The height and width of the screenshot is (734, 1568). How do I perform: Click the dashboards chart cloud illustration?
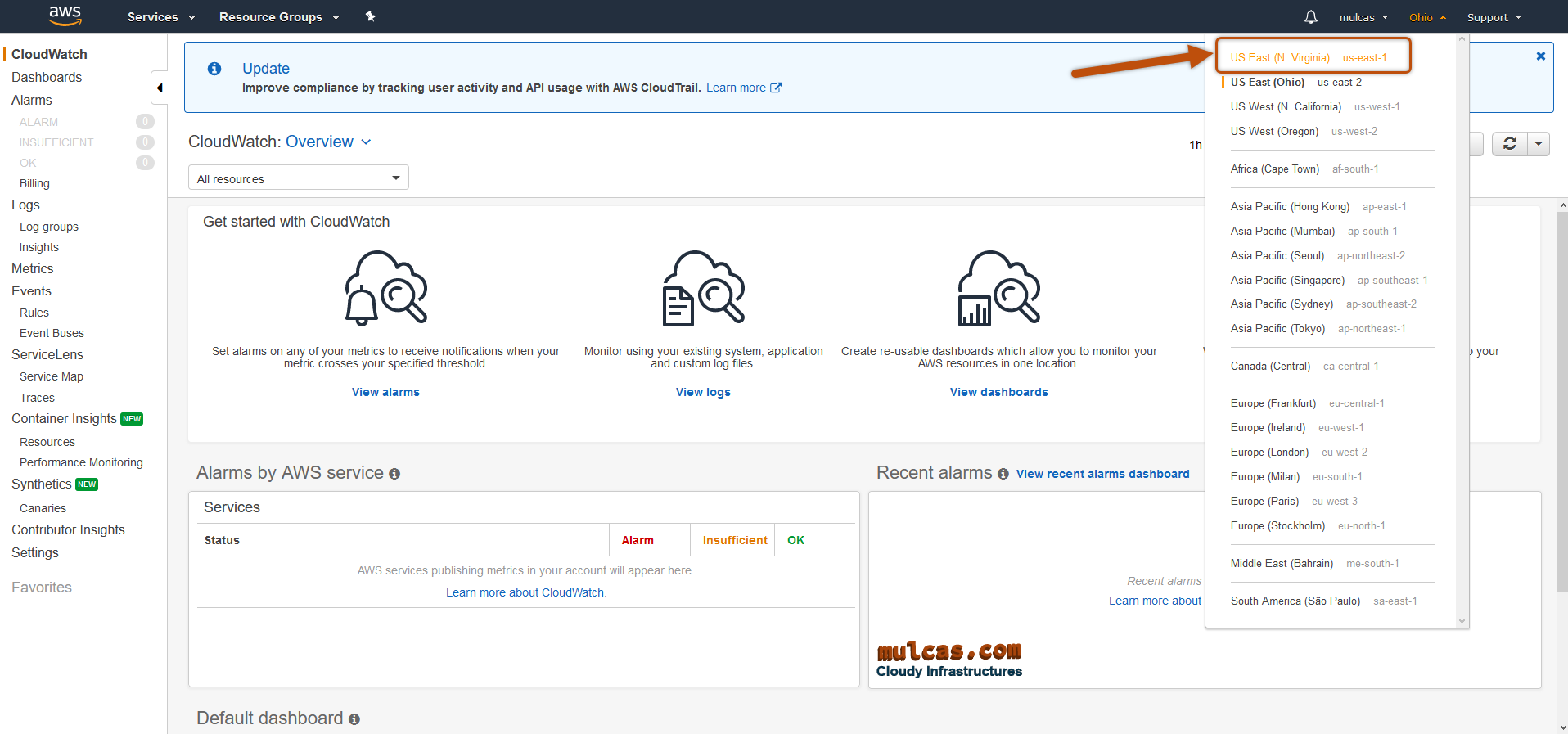pyautogui.click(x=998, y=287)
